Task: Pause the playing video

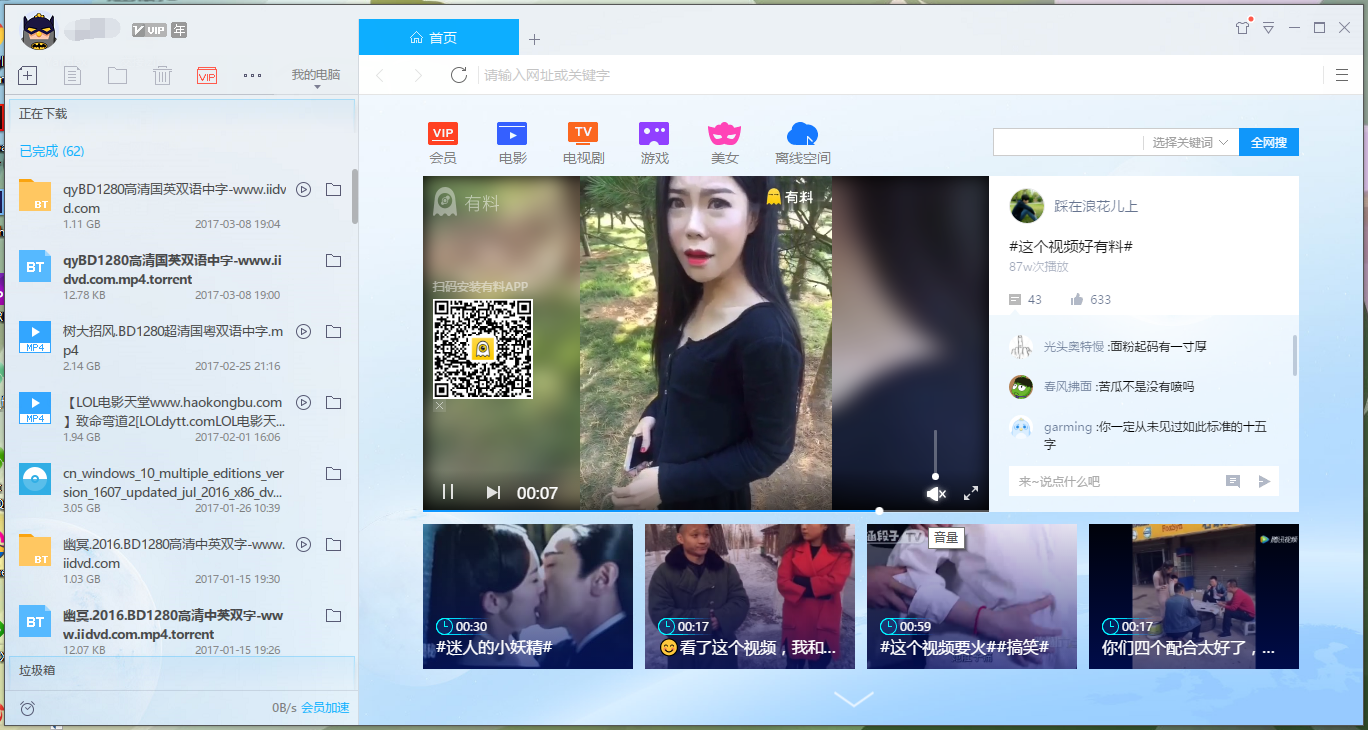Action: (x=448, y=491)
